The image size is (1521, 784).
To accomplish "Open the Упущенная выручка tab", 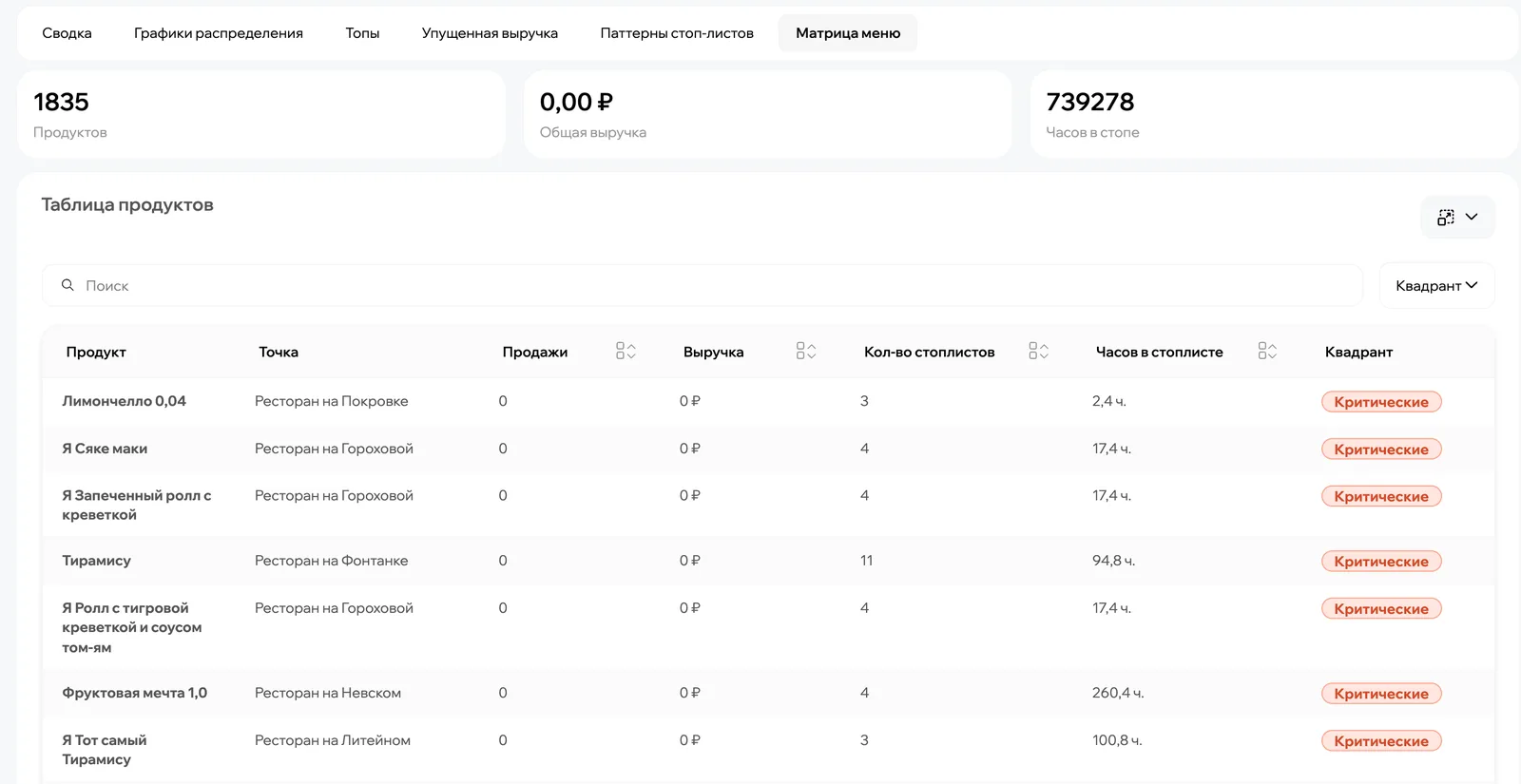I will point(490,33).
